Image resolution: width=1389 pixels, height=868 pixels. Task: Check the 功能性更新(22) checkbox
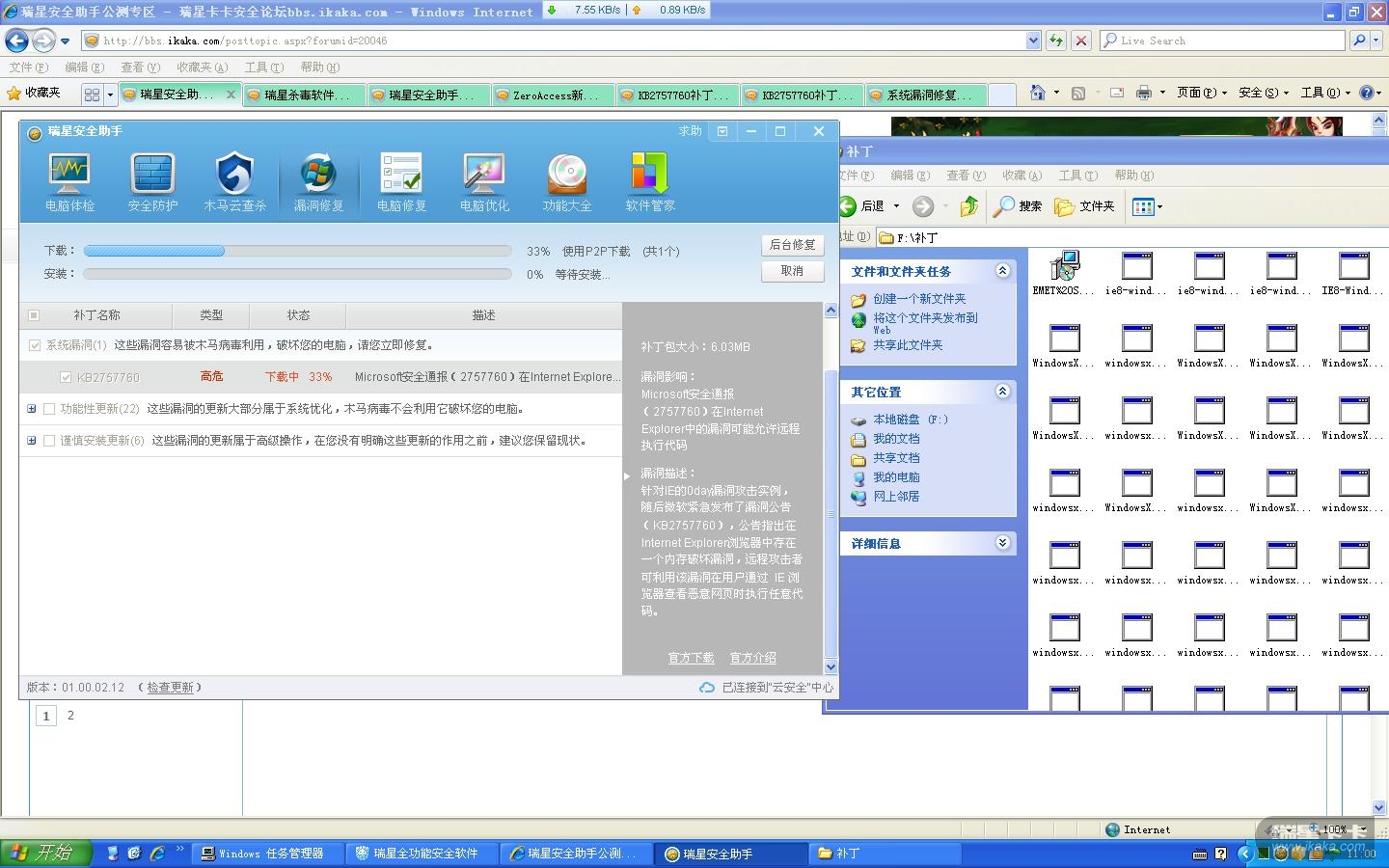(x=49, y=409)
